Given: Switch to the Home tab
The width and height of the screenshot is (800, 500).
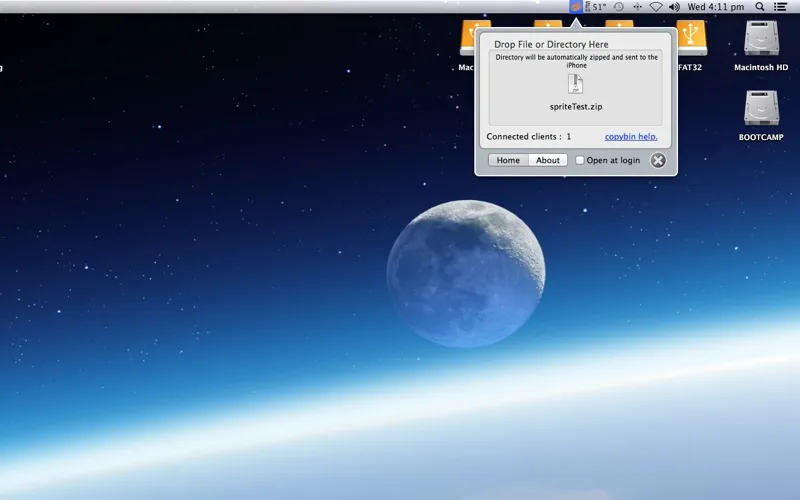Looking at the screenshot, I should pos(508,160).
